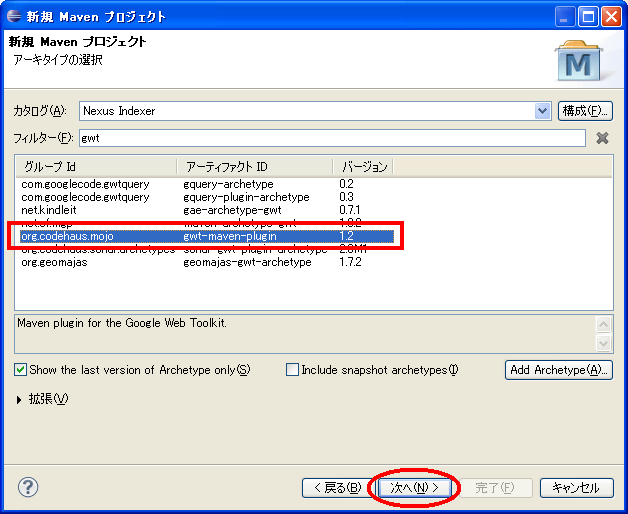
Task: Maximize the 新規 Maven プロジェクト window
Action: coord(588,17)
